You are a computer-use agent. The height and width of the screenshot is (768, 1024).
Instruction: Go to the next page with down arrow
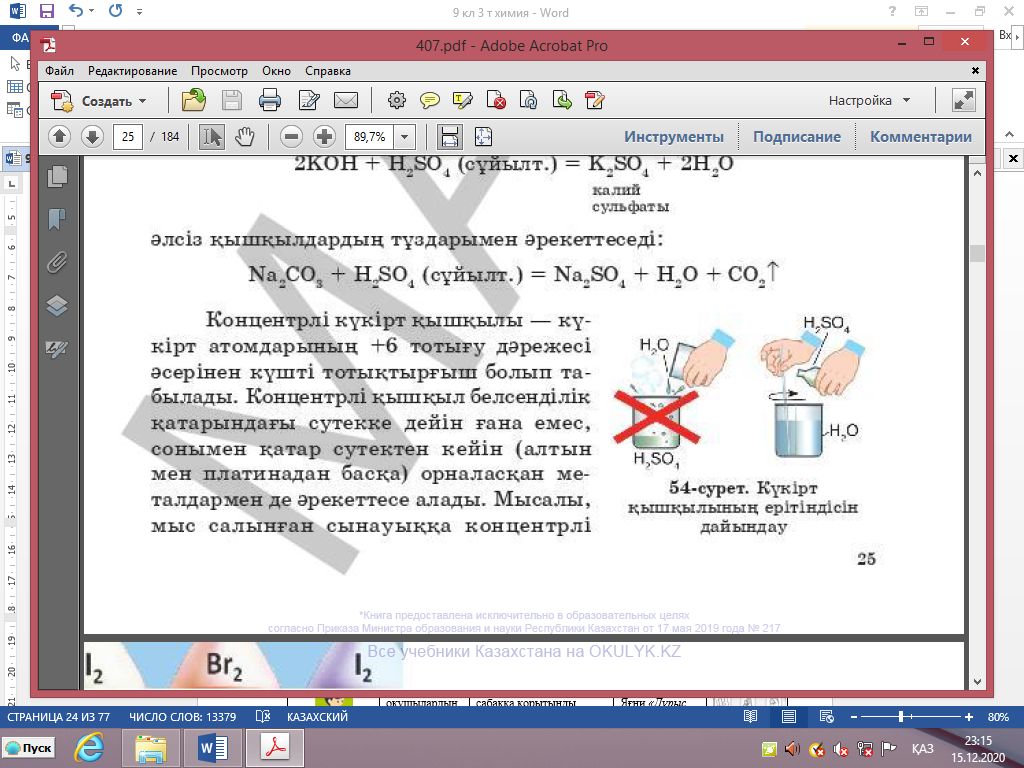click(x=92, y=136)
